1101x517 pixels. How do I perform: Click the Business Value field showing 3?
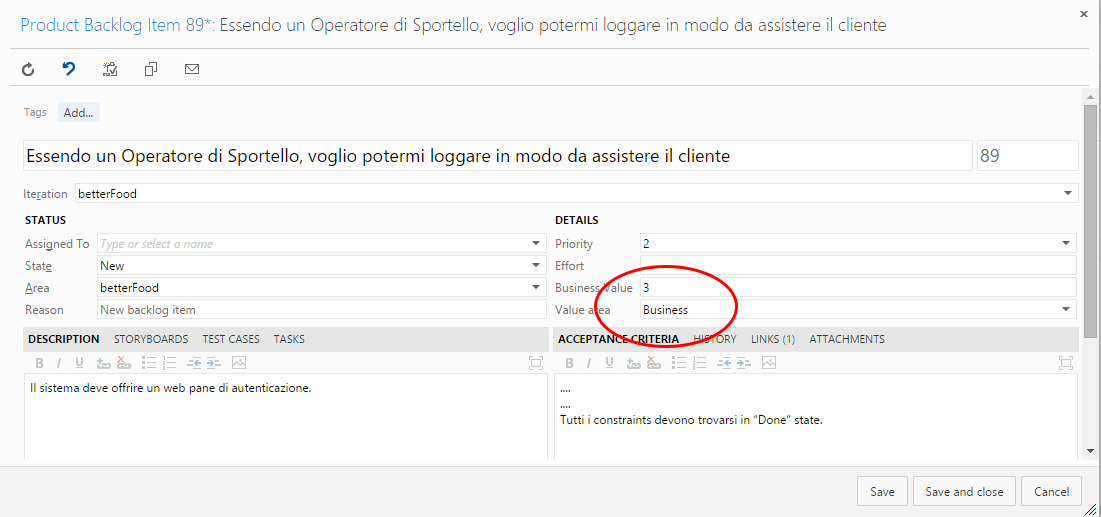point(858,287)
